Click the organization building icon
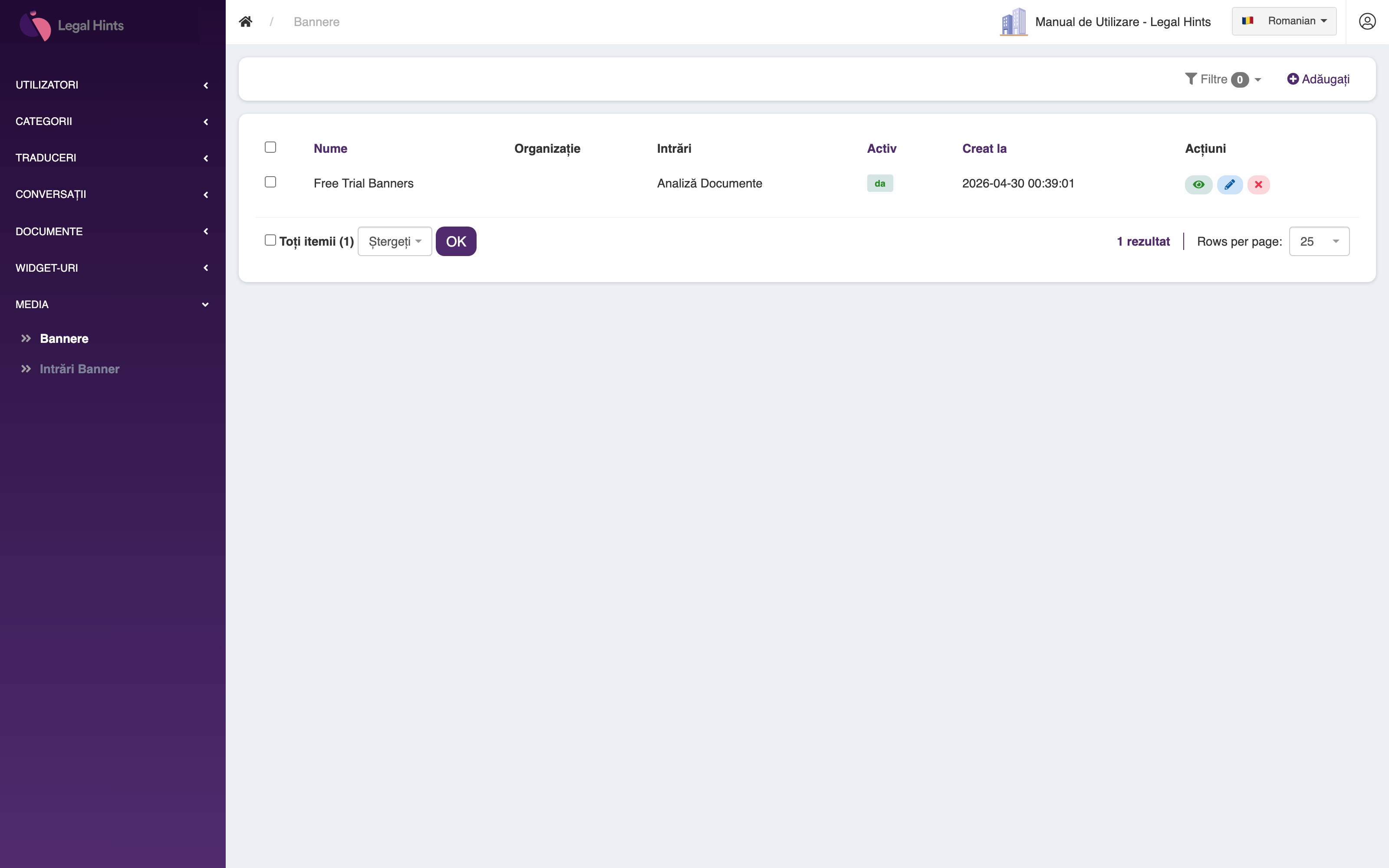Viewport: 1389px width, 868px height. click(1014, 22)
